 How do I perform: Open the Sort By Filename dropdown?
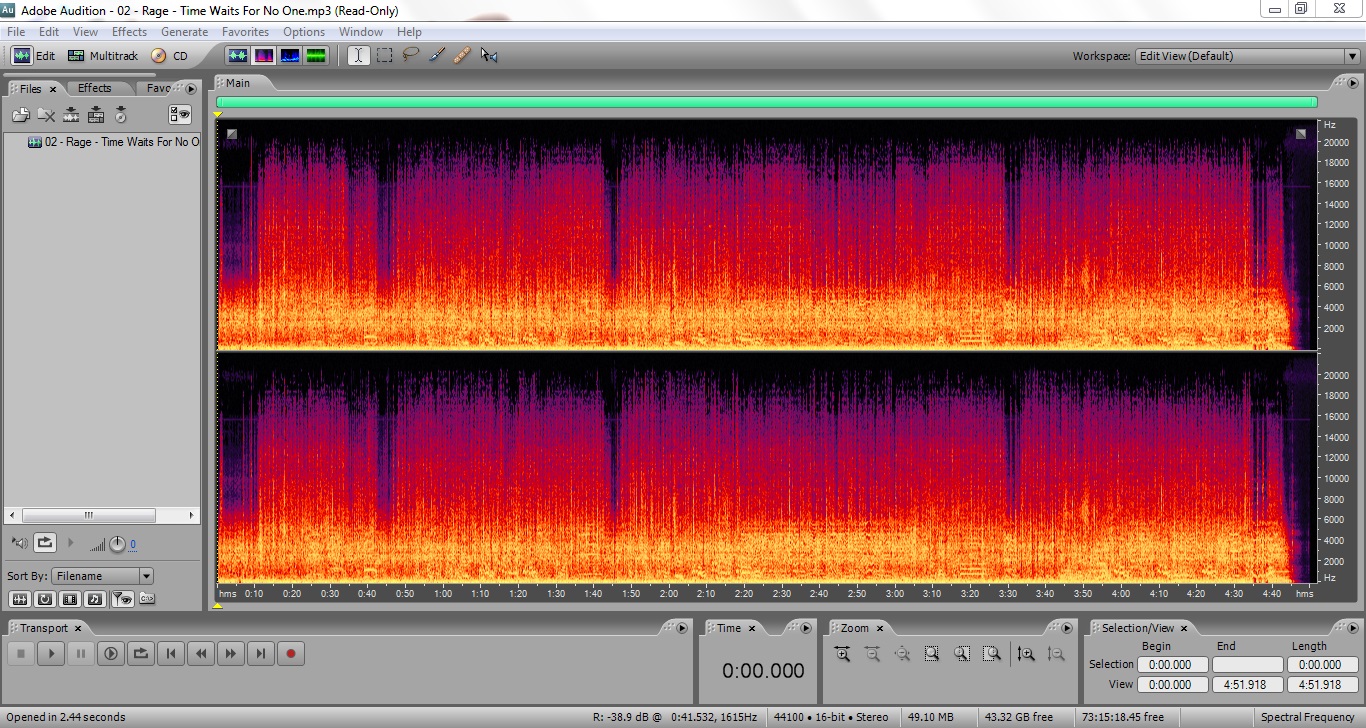tap(146, 576)
